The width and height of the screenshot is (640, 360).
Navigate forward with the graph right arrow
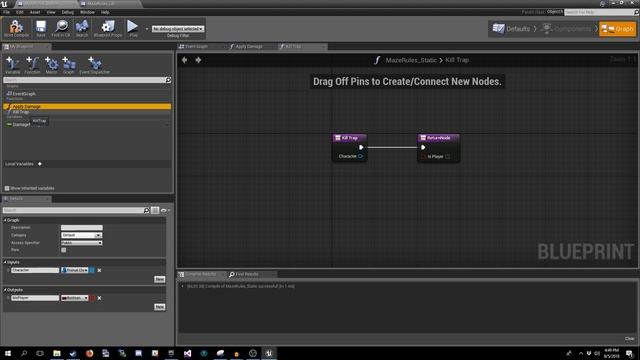[198, 60]
